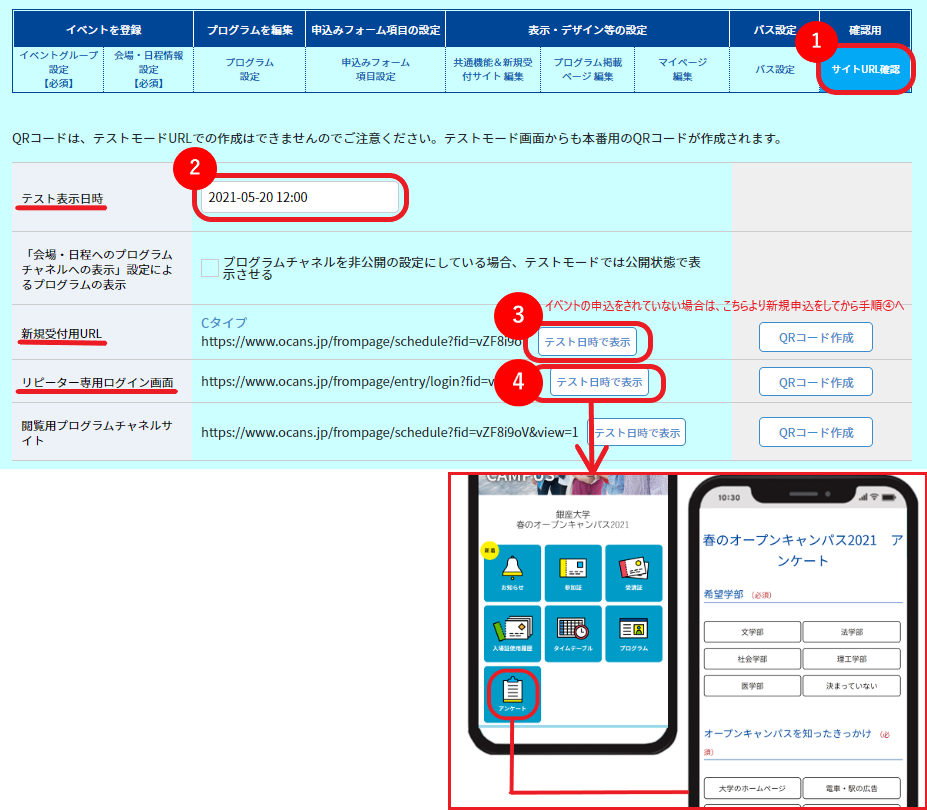Viewport: 927px width, 810px height.
Task: Tap the お知らせ bell icon
Action: pyautogui.click(x=512, y=573)
